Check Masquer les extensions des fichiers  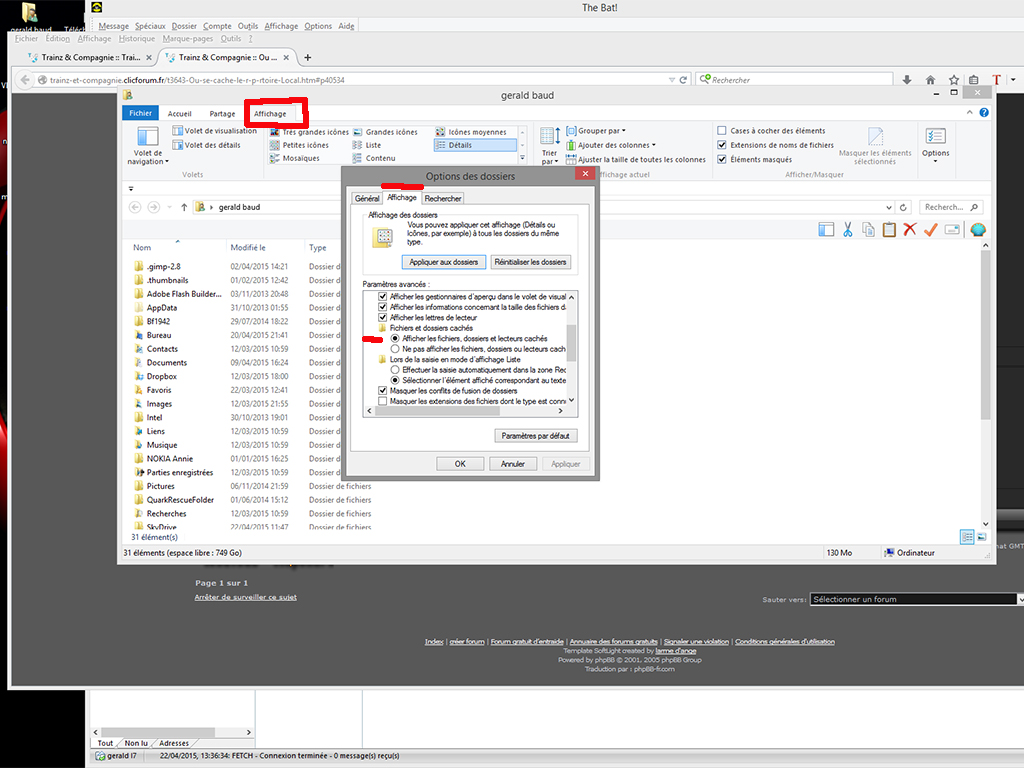click(x=383, y=401)
